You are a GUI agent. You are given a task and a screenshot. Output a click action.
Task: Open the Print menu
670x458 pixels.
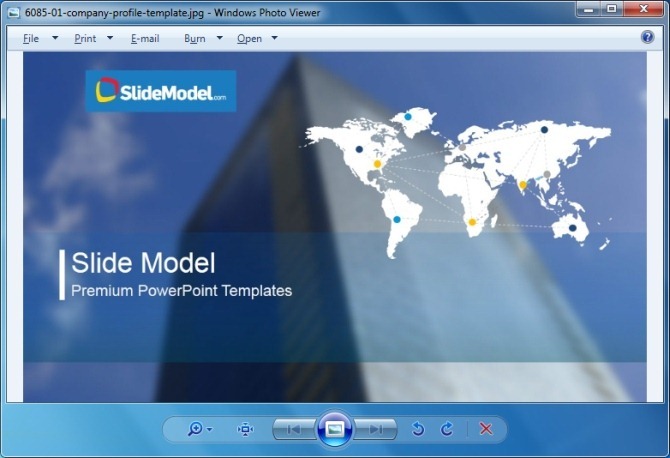click(x=85, y=38)
